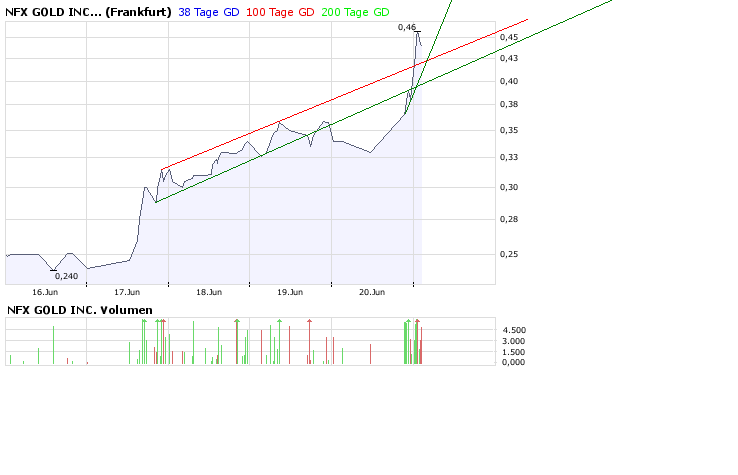738x475 pixels.
Task: Select the 17.Jun date axis label
Action: (x=127, y=292)
